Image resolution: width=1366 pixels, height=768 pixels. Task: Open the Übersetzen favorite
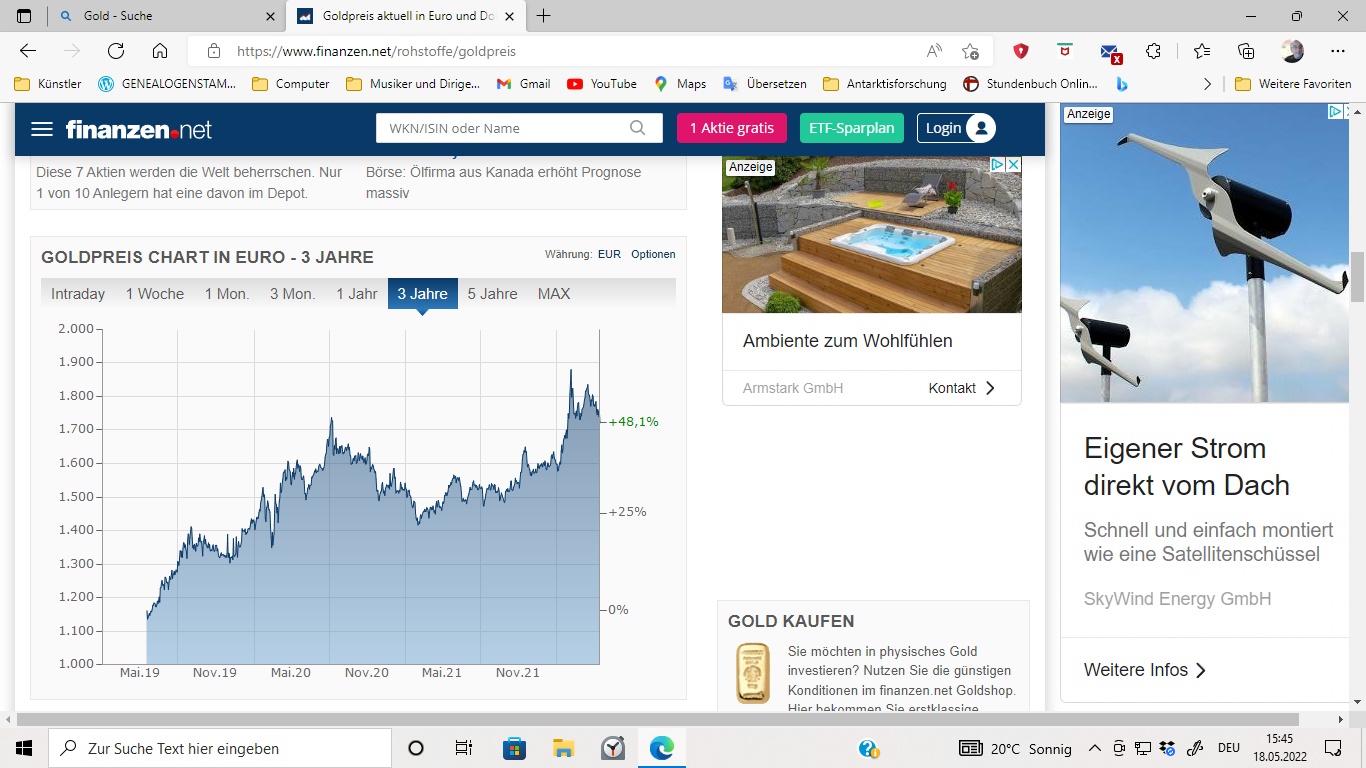coord(765,84)
